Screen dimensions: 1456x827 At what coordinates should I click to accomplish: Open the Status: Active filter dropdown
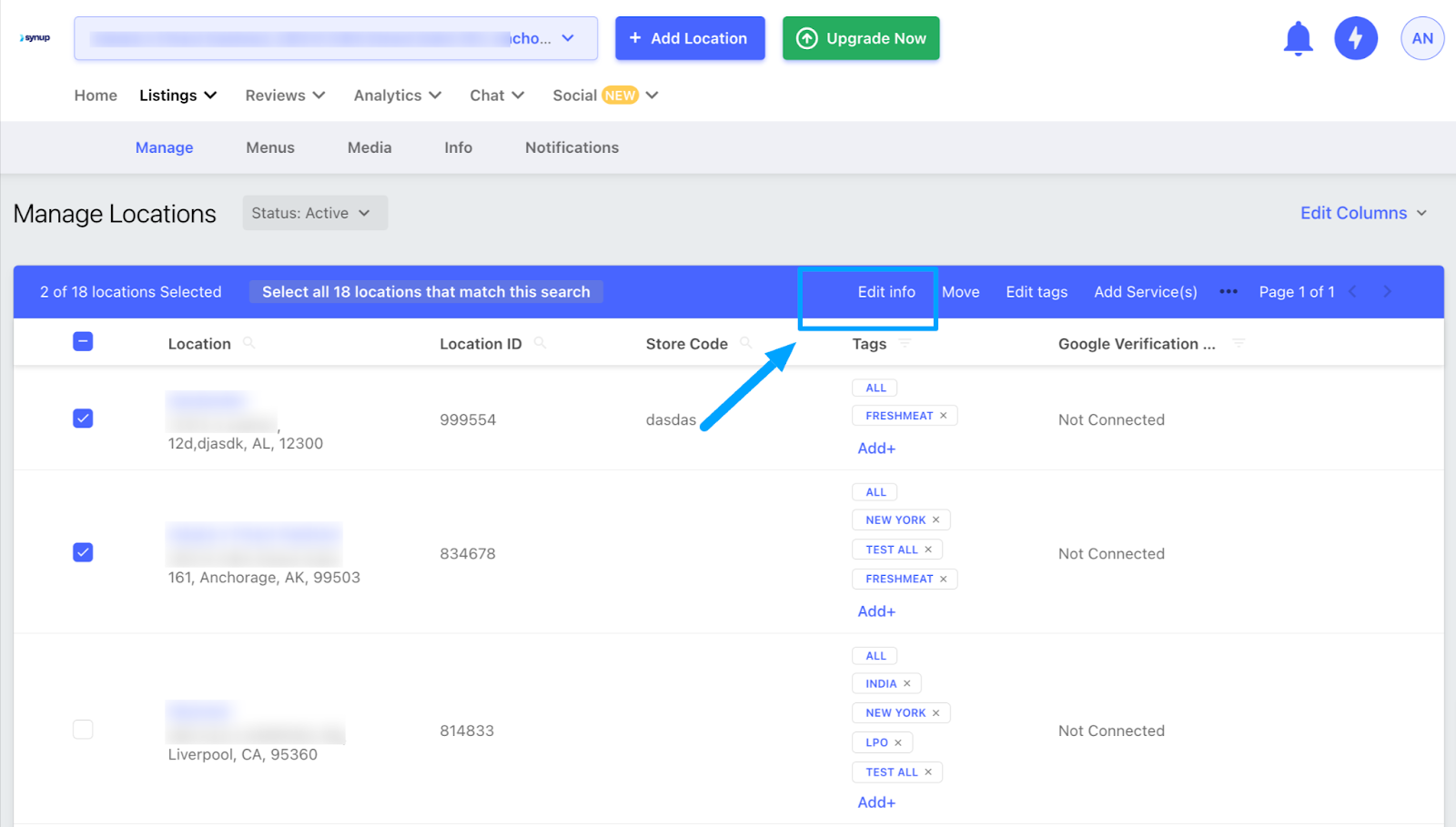click(x=315, y=213)
